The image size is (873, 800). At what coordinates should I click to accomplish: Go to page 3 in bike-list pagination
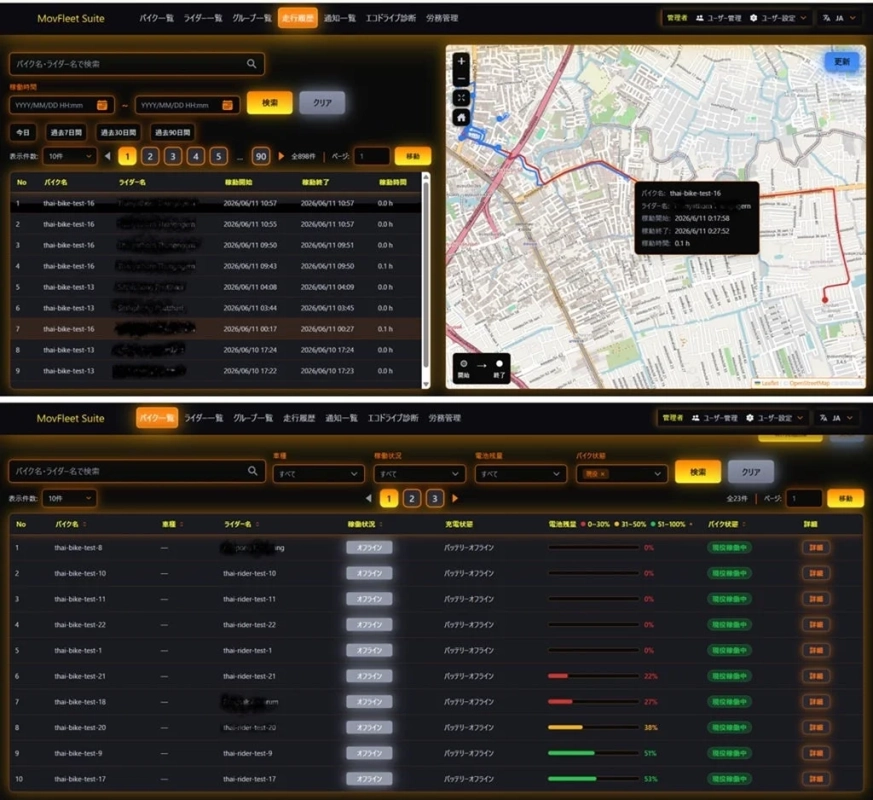click(435, 498)
